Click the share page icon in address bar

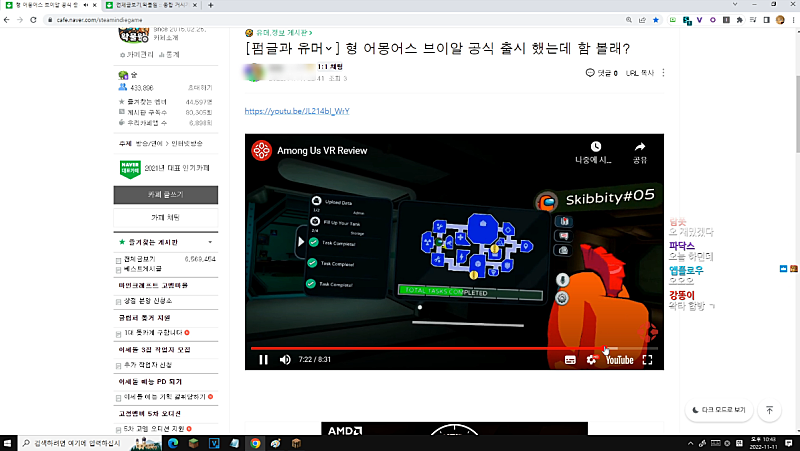coord(642,20)
